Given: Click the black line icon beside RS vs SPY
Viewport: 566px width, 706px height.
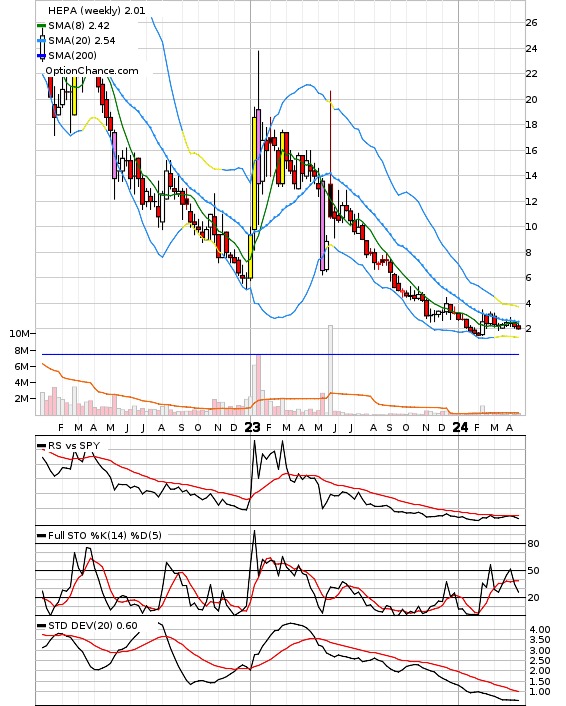Looking at the screenshot, I should pyautogui.click(x=41, y=446).
